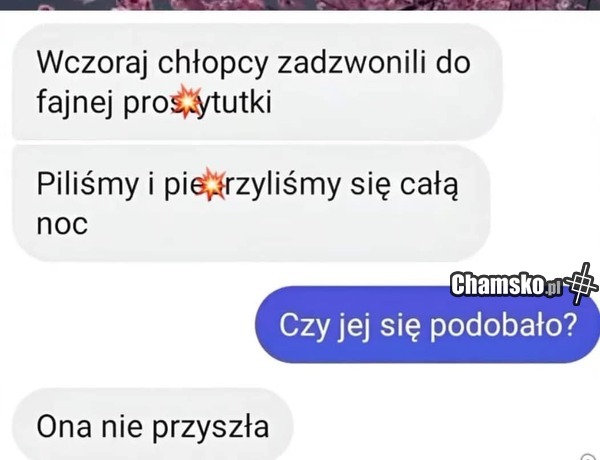The image size is (600, 460).
Task: Click the word "zadzwonili" in the first bubble
Action: click(x=352, y=62)
